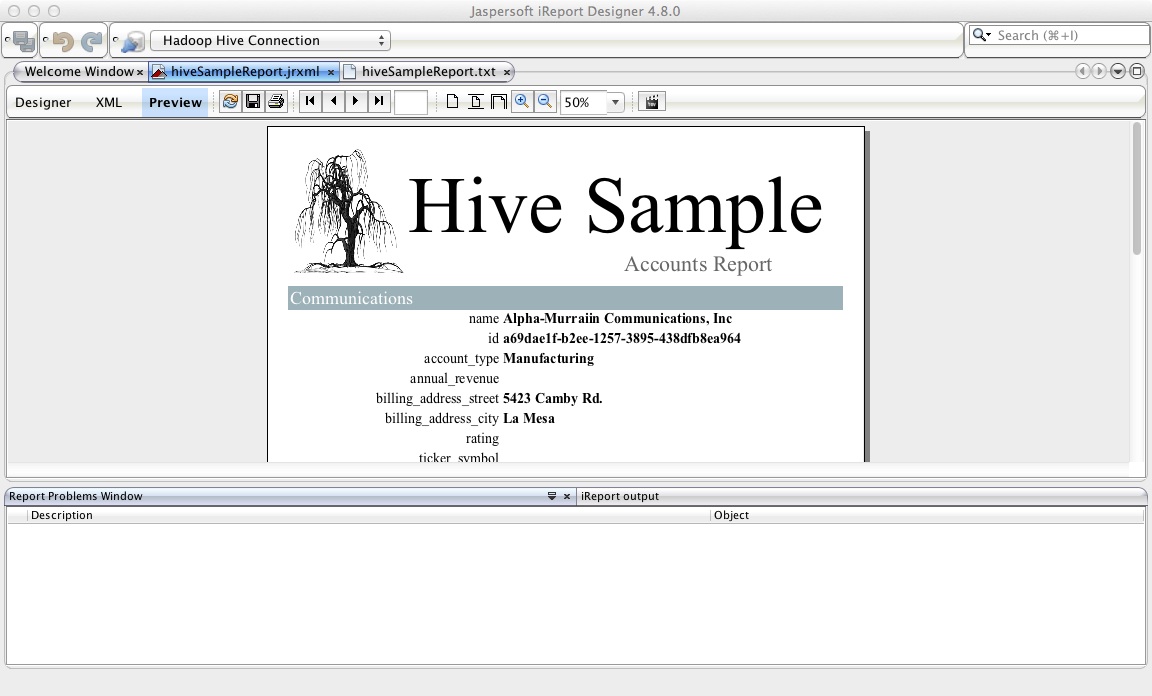The width and height of the screenshot is (1152, 696).
Task: Close the Welcome Window tab
Action: click(140, 72)
